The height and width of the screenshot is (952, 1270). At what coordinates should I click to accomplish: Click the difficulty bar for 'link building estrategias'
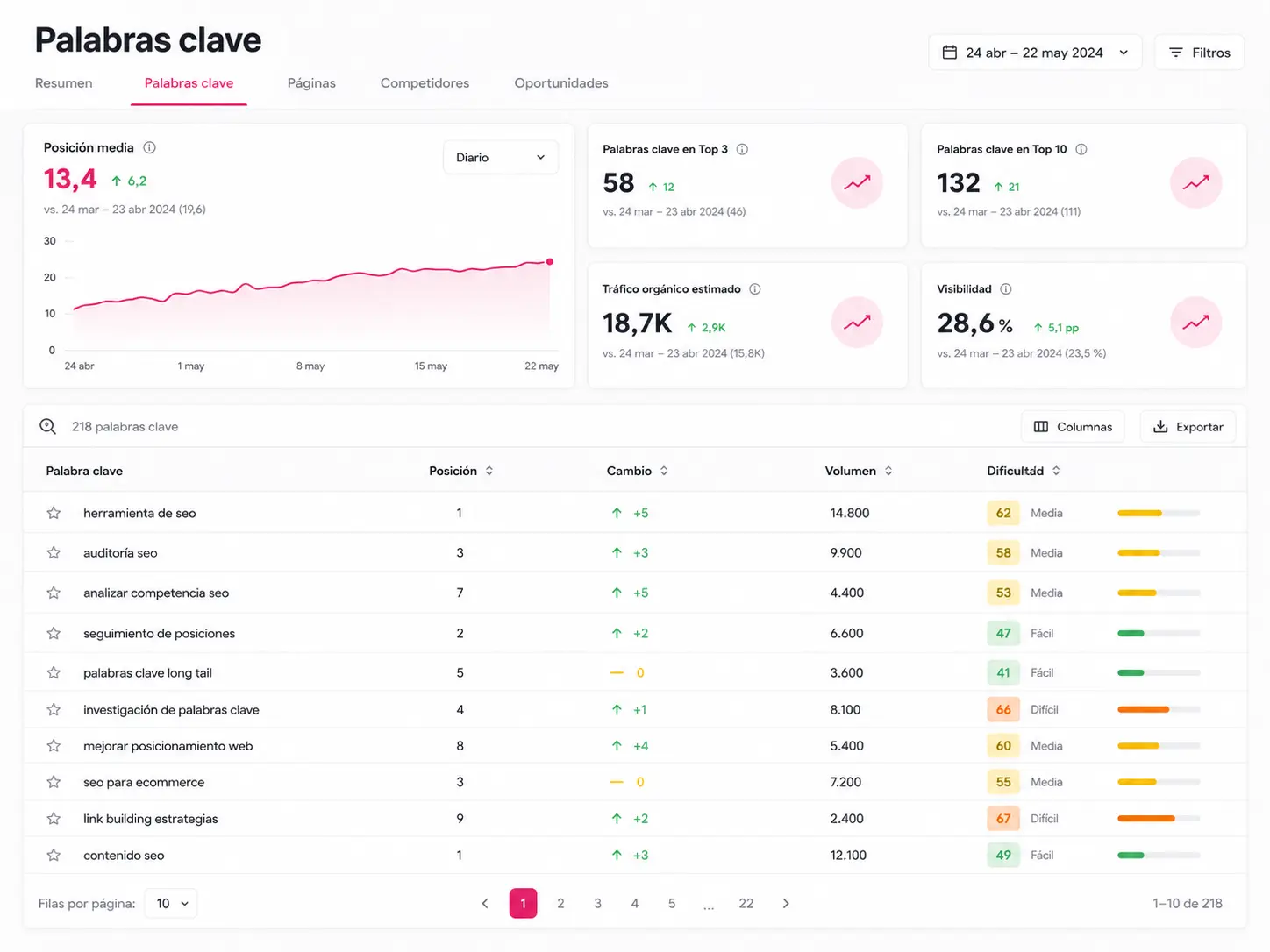click(x=1159, y=819)
